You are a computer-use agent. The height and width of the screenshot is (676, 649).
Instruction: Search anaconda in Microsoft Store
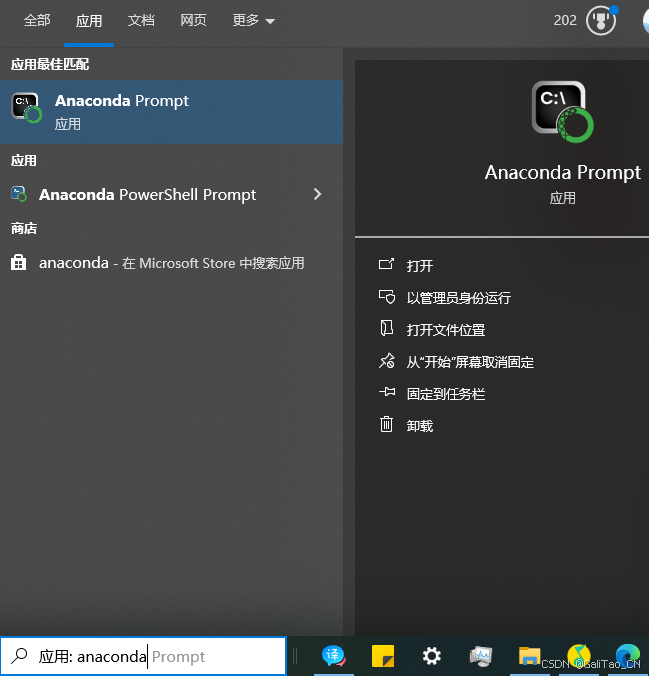[172, 263]
